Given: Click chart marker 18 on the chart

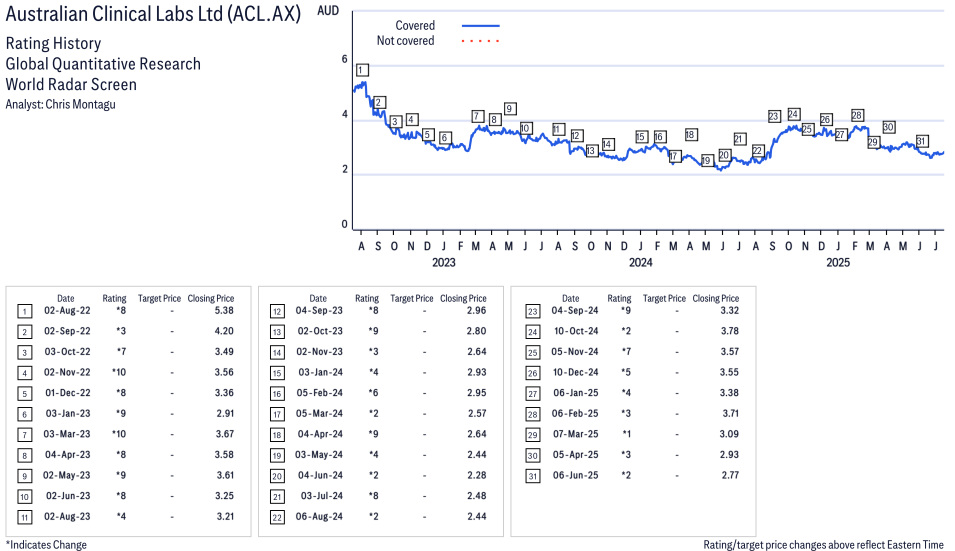Looking at the screenshot, I should tap(690, 135).
